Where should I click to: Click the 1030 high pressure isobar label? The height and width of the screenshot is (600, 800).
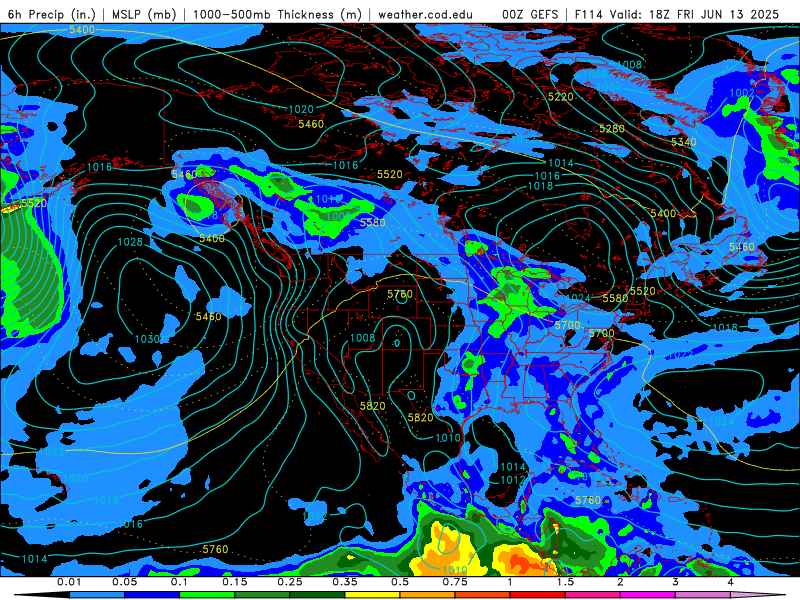click(147, 339)
